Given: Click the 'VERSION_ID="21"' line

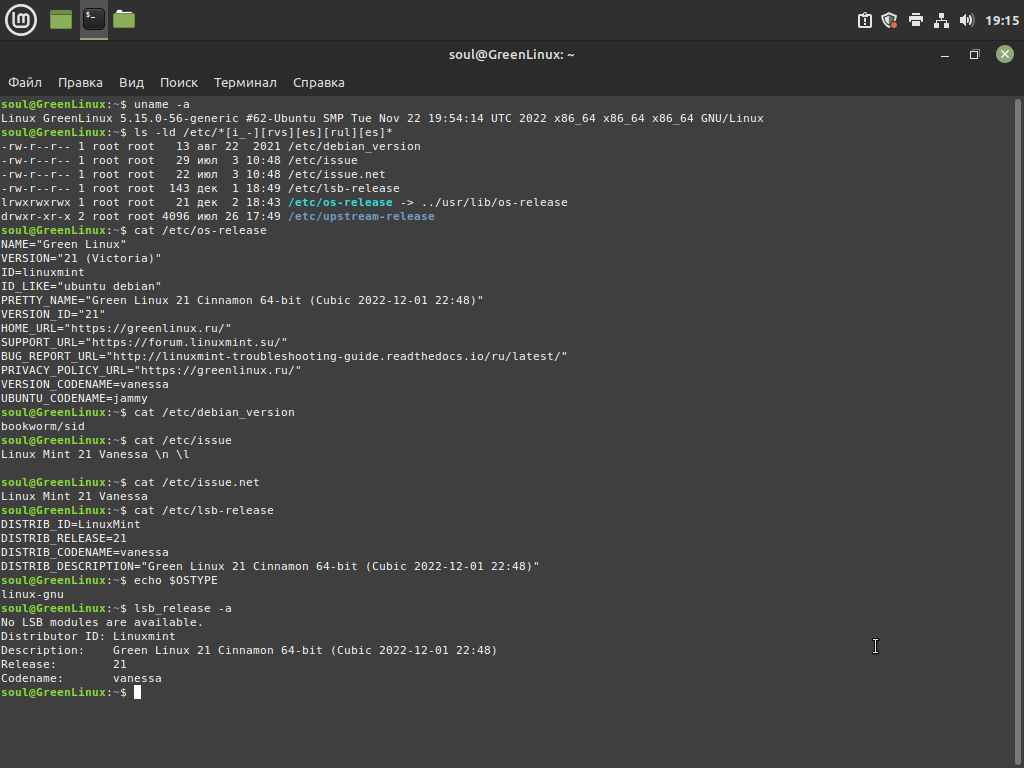Looking at the screenshot, I should [53, 315].
